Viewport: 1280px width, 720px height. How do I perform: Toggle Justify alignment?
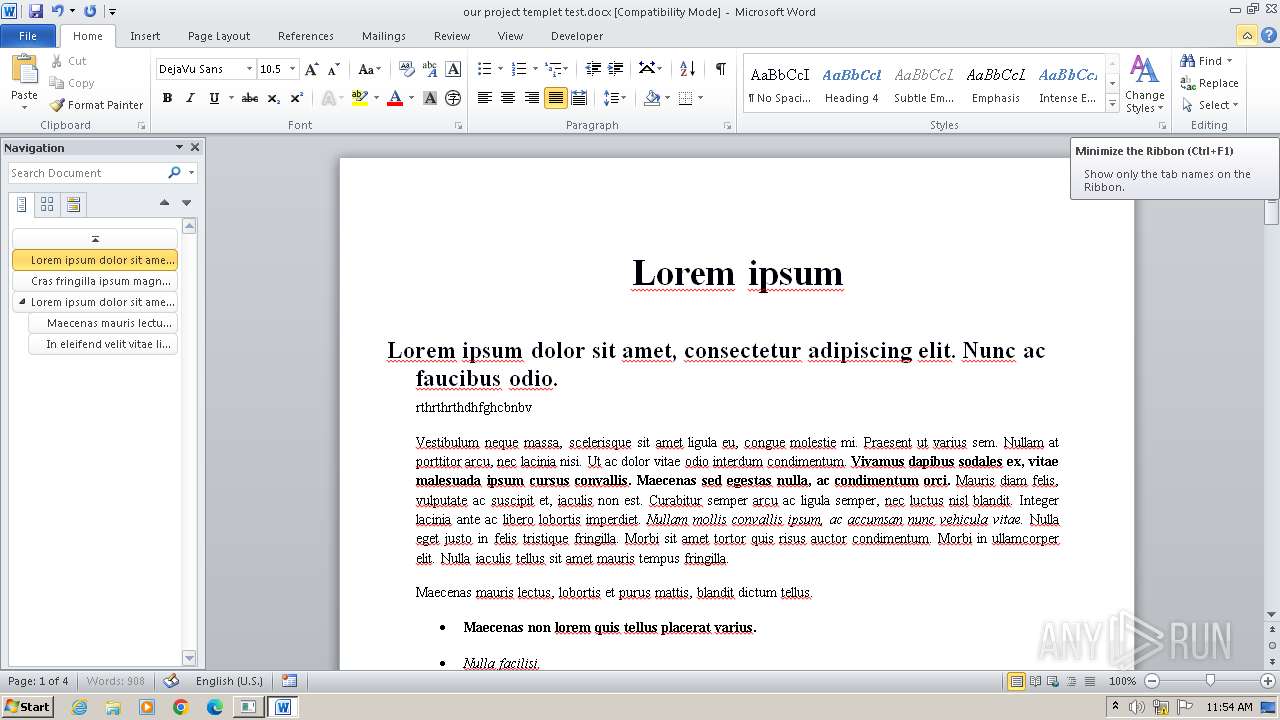555,98
